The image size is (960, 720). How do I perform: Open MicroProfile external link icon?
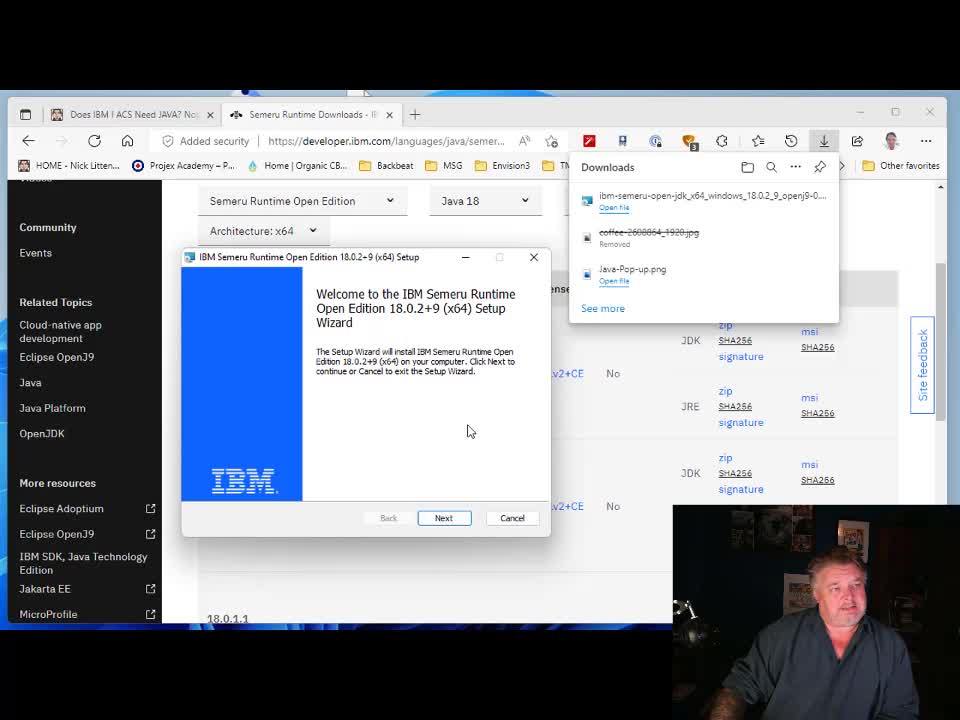[151, 613]
